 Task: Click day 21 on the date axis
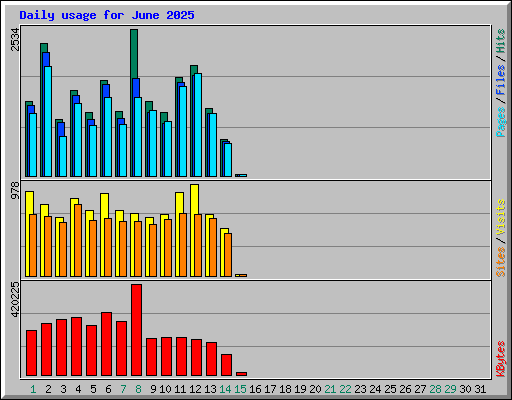(330, 389)
